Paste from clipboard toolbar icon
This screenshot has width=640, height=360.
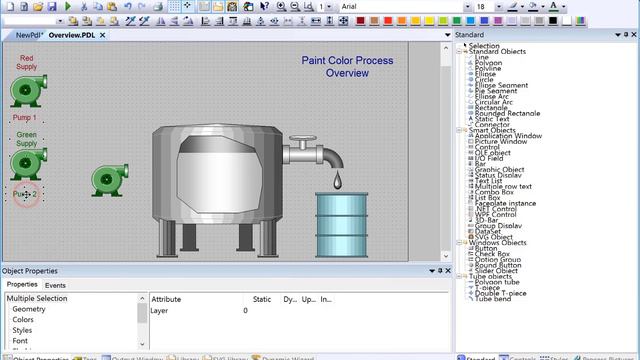coord(112,7)
